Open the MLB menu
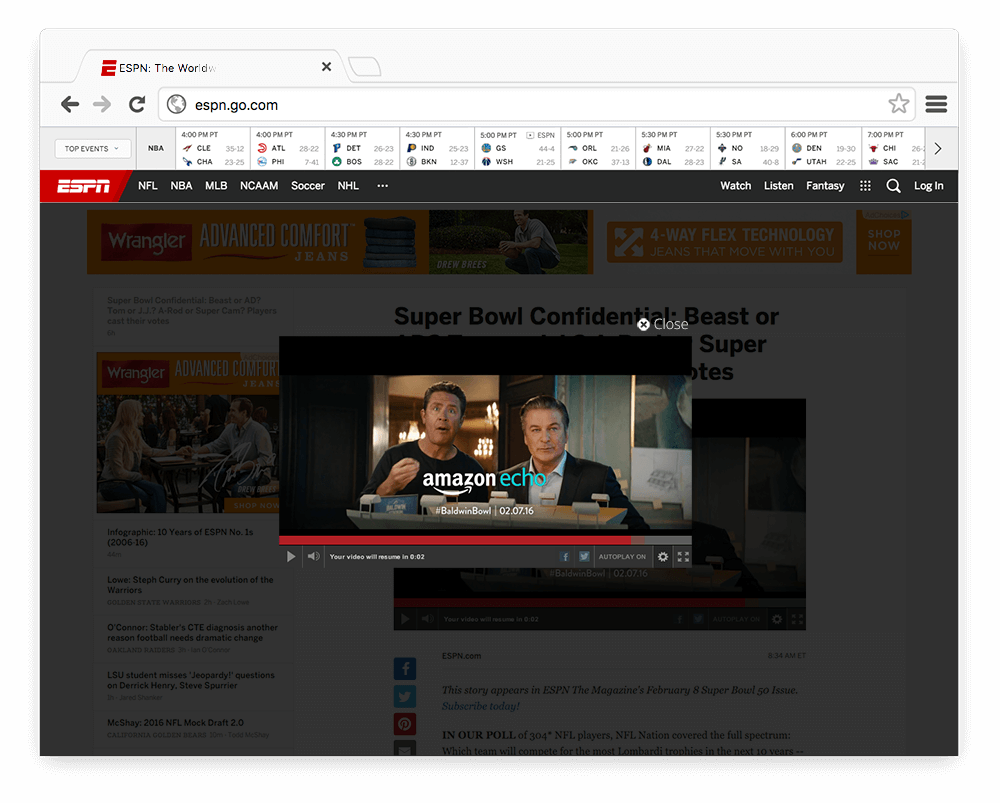 pos(216,186)
